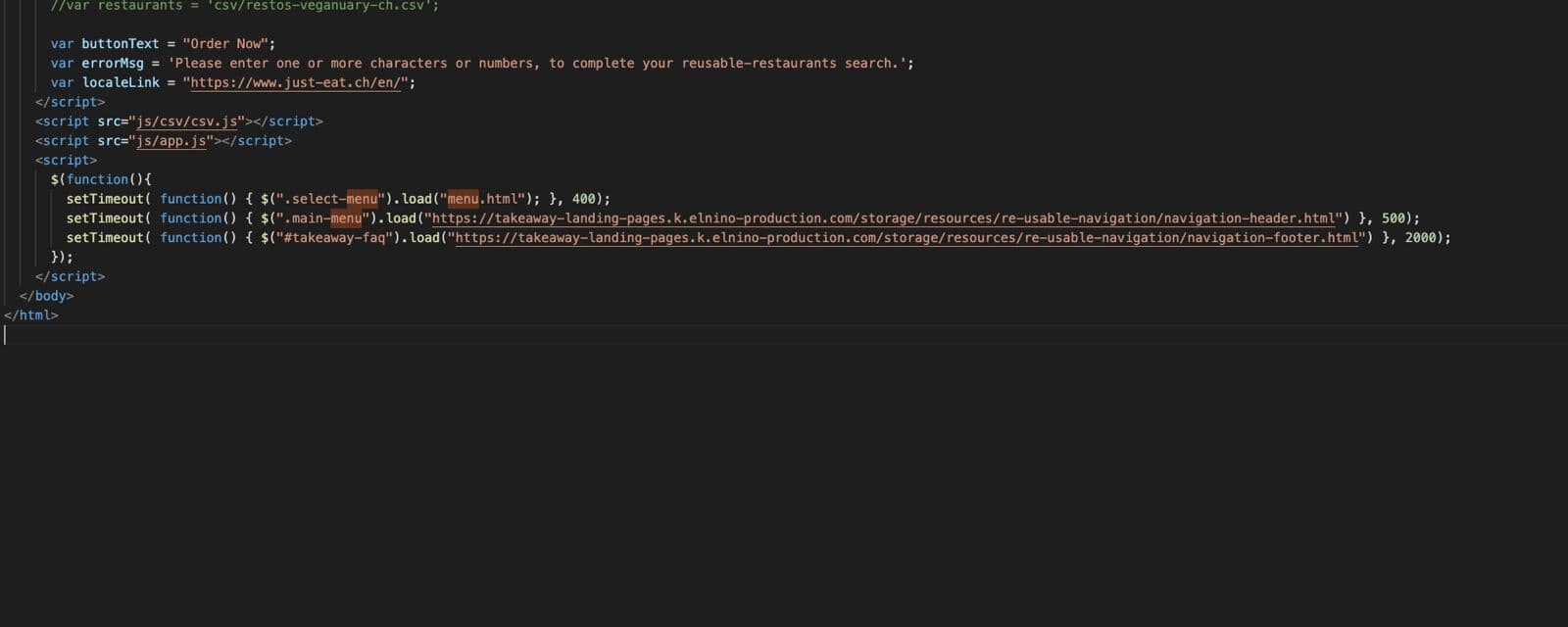Follow the js/csv/csv.js script path
Image resolution: width=1568 pixels, height=627 pixels.
click(x=186, y=121)
